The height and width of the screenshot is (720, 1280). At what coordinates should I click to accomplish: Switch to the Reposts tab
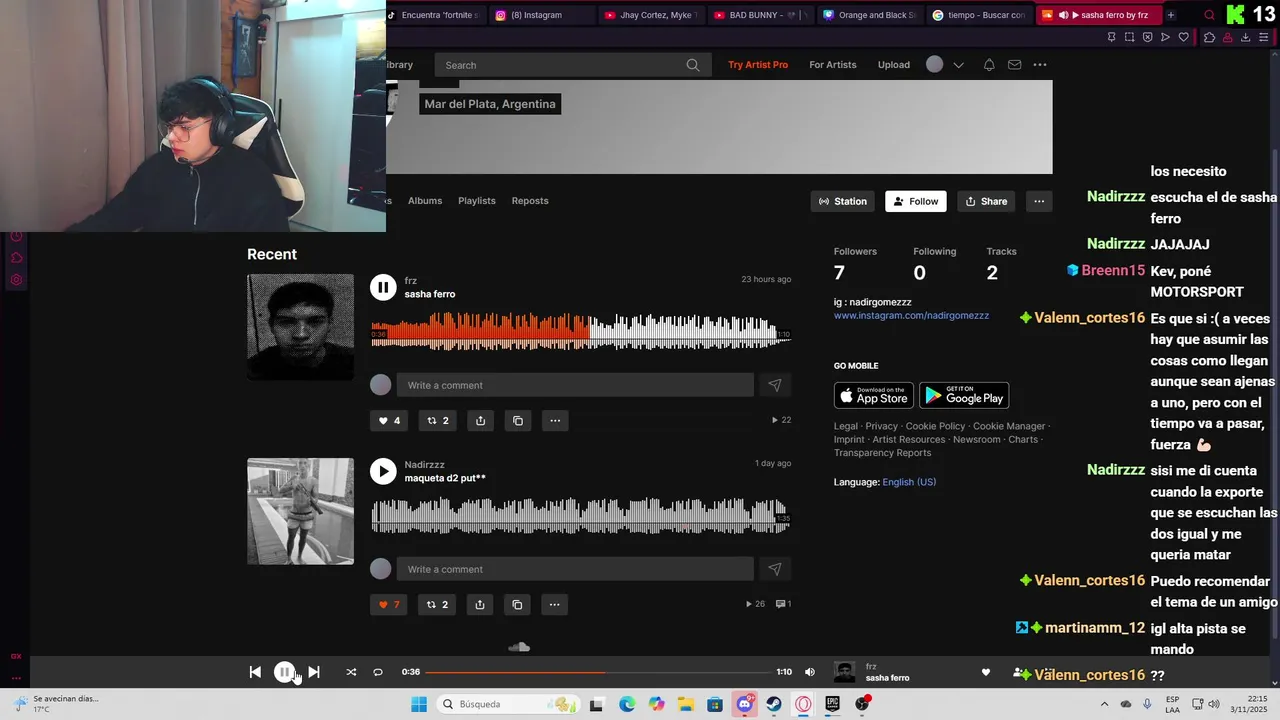530,201
